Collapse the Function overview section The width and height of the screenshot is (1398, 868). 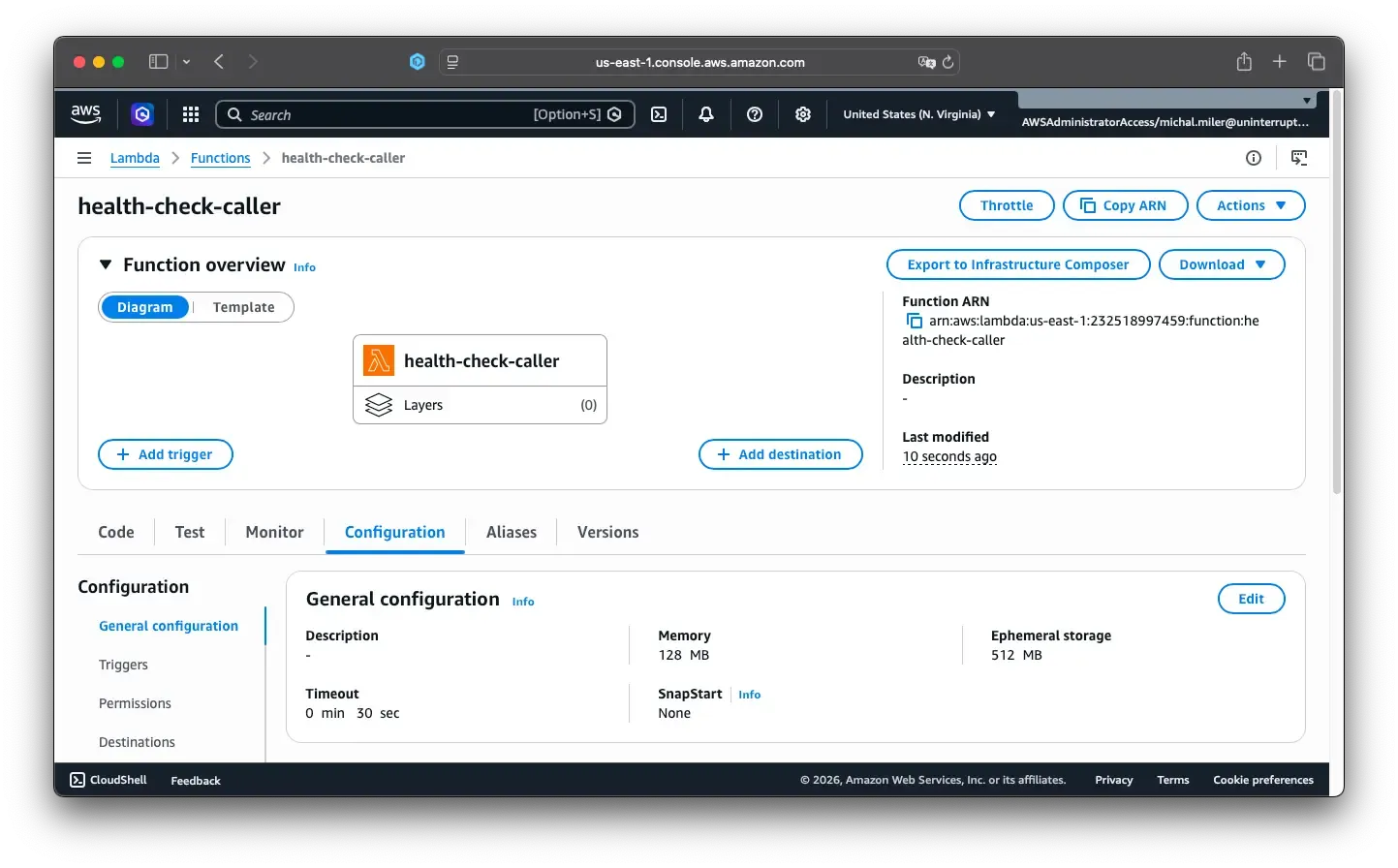pyautogui.click(x=106, y=264)
